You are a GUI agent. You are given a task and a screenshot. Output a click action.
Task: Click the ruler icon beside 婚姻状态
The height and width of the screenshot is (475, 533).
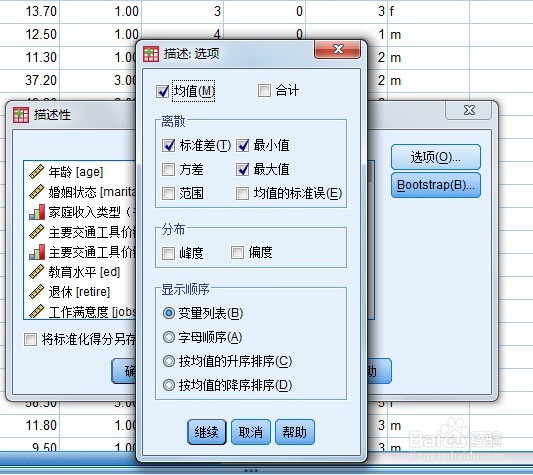point(37,191)
